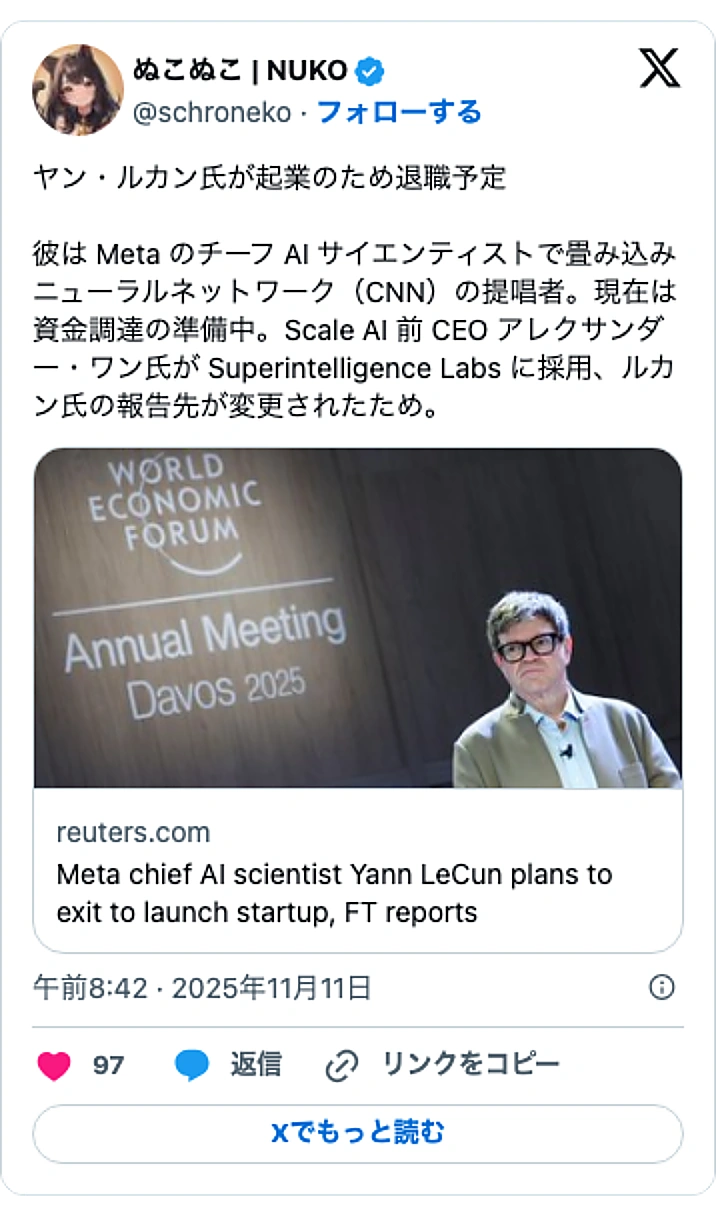
Task: Open the profile avatar of ぬこぬこ
Action: pyautogui.click(x=75, y=85)
